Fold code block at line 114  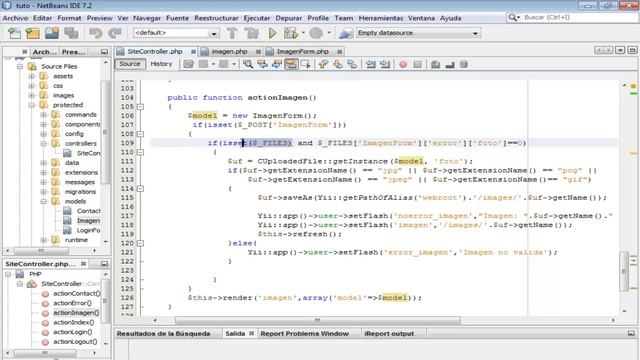click(x=140, y=189)
